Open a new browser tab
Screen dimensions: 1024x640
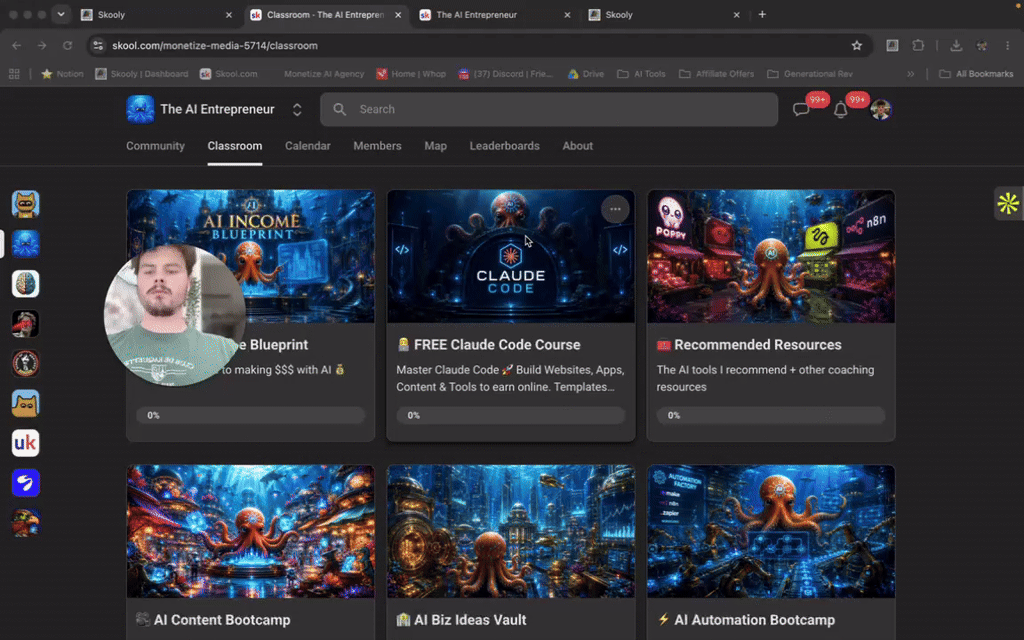pos(762,14)
